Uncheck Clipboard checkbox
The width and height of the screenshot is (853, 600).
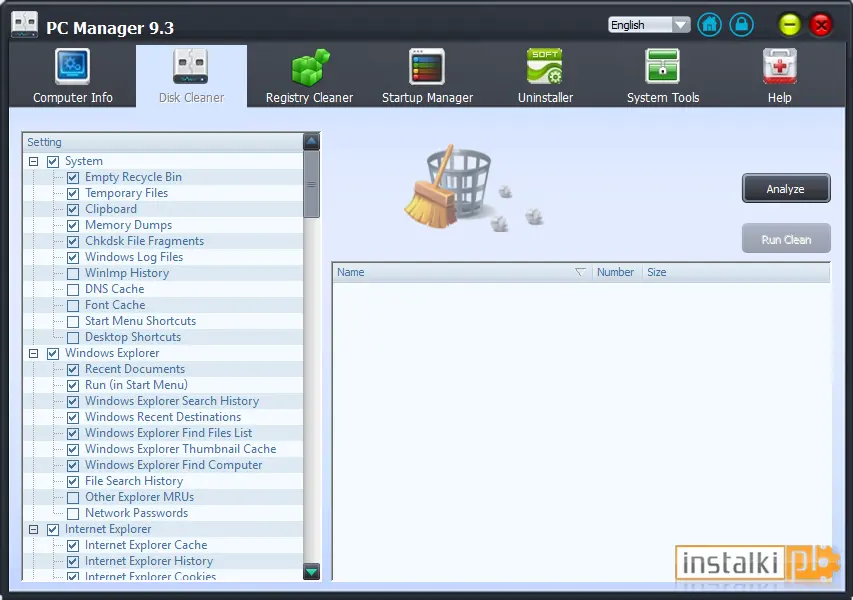click(73, 209)
